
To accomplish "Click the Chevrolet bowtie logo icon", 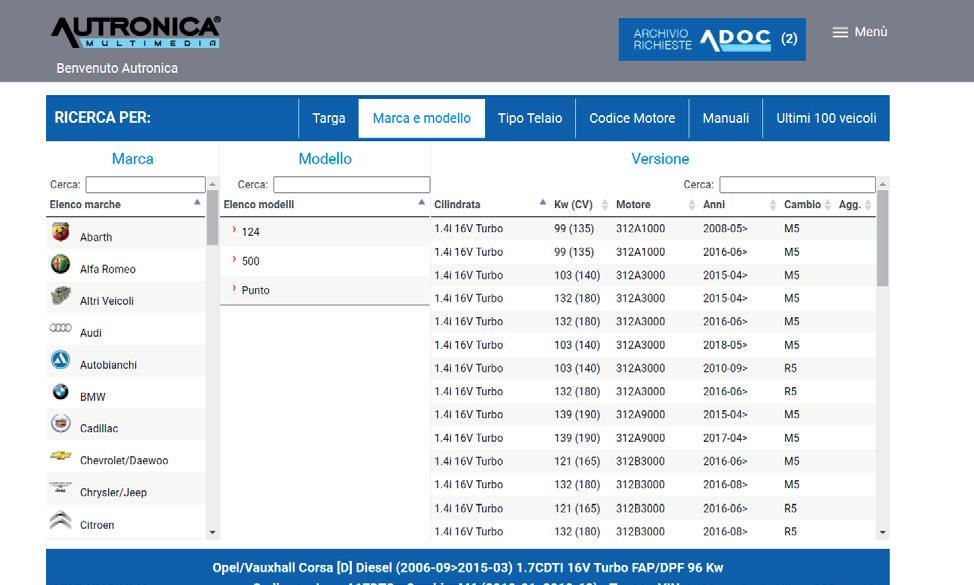I will (60, 455).
